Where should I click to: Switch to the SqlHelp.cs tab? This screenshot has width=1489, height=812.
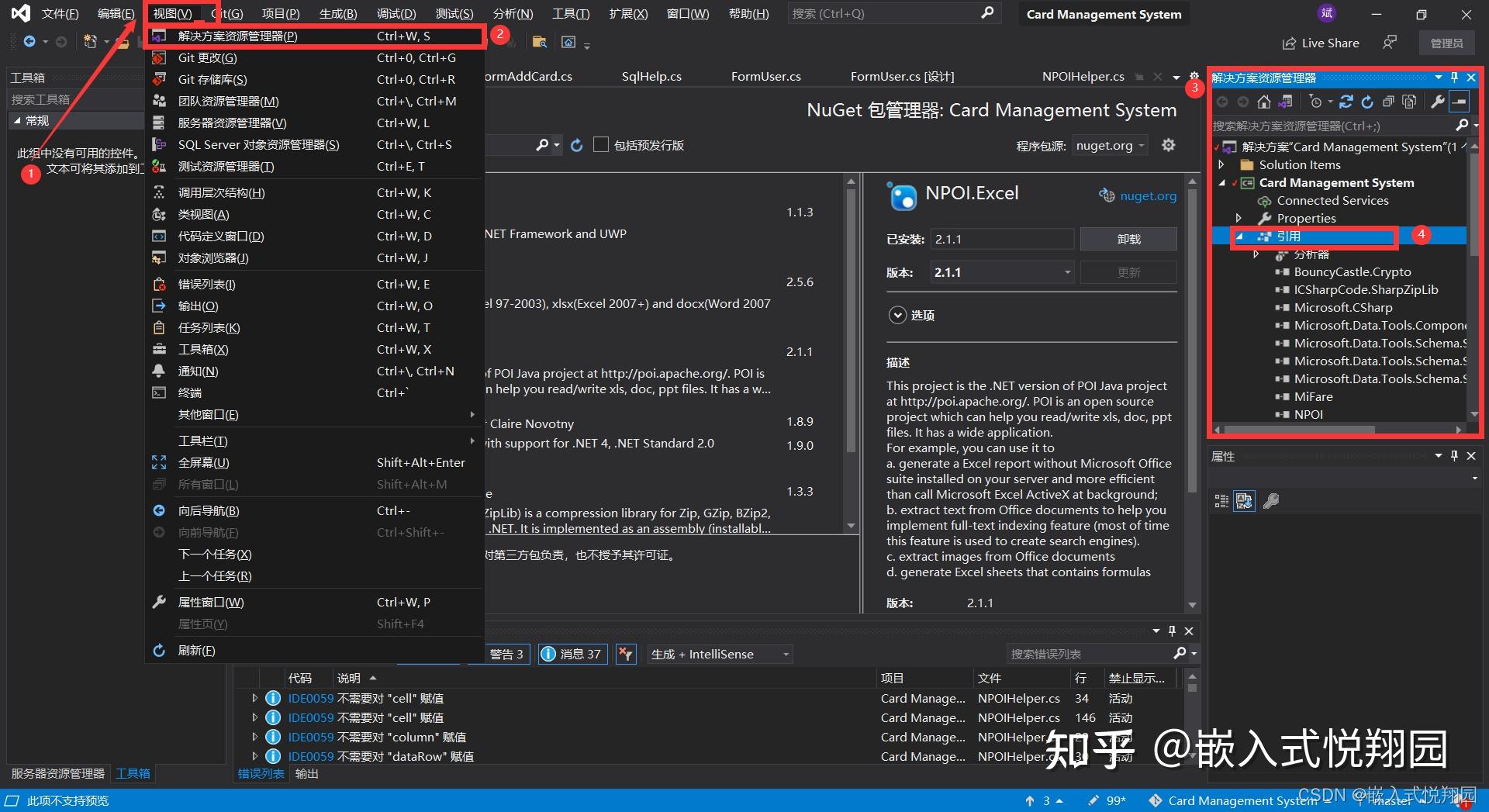coord(651,76)
